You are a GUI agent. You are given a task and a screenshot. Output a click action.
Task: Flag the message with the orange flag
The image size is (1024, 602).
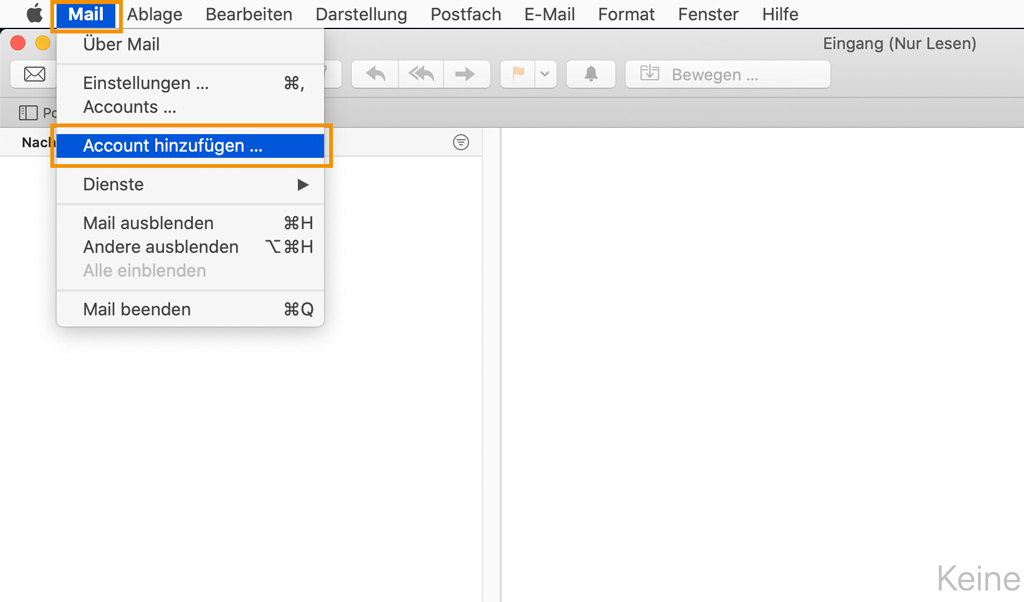(519, 74)
